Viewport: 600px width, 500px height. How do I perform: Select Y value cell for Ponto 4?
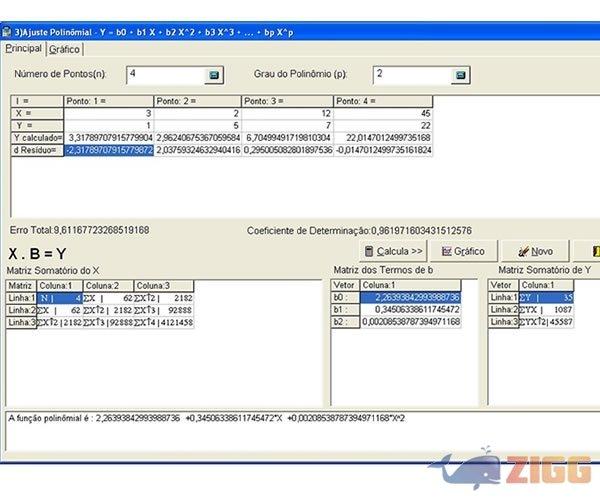click(383, 125)
